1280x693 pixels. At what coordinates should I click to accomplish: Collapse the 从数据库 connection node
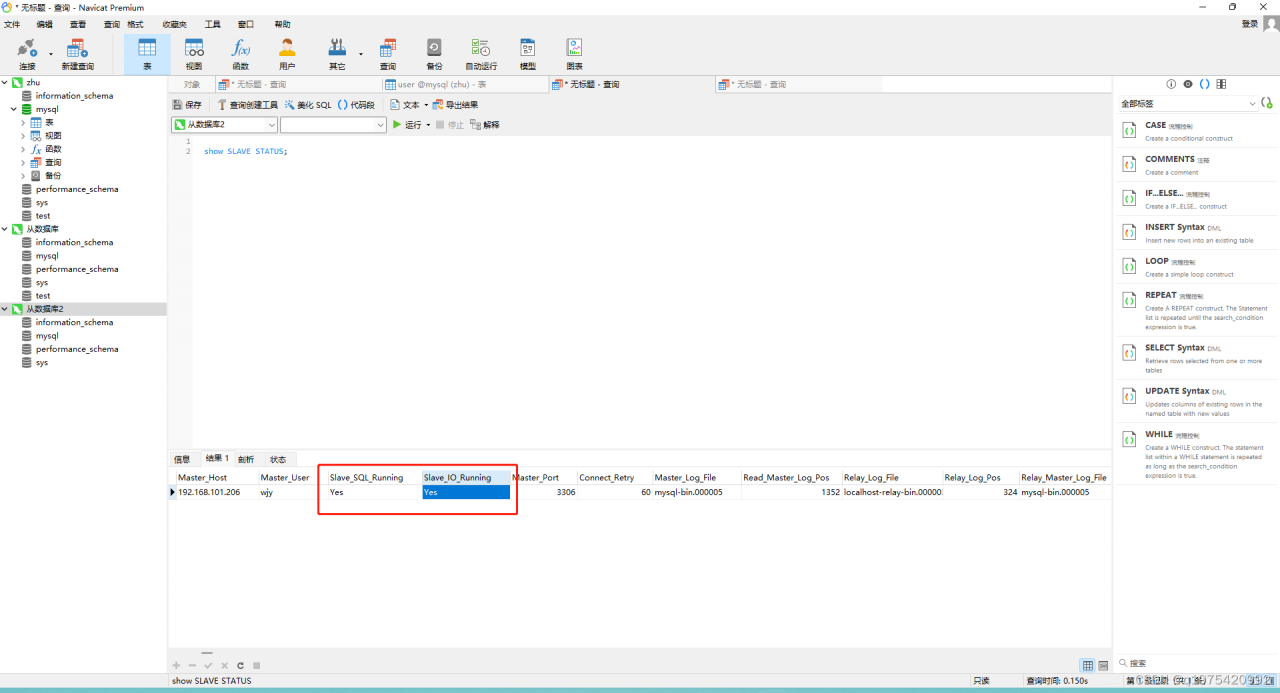(5, 229)
